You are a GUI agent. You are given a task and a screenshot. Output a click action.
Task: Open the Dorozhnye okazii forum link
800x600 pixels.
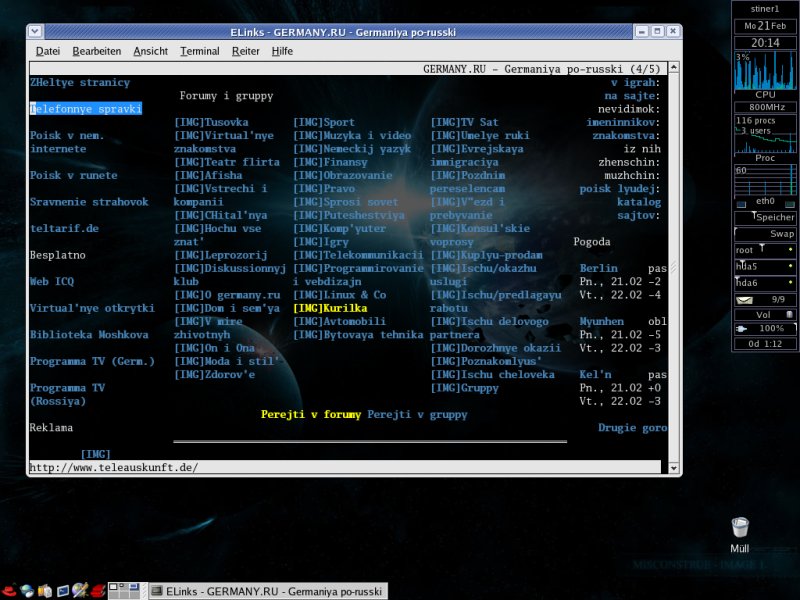(x=495, y=348)
